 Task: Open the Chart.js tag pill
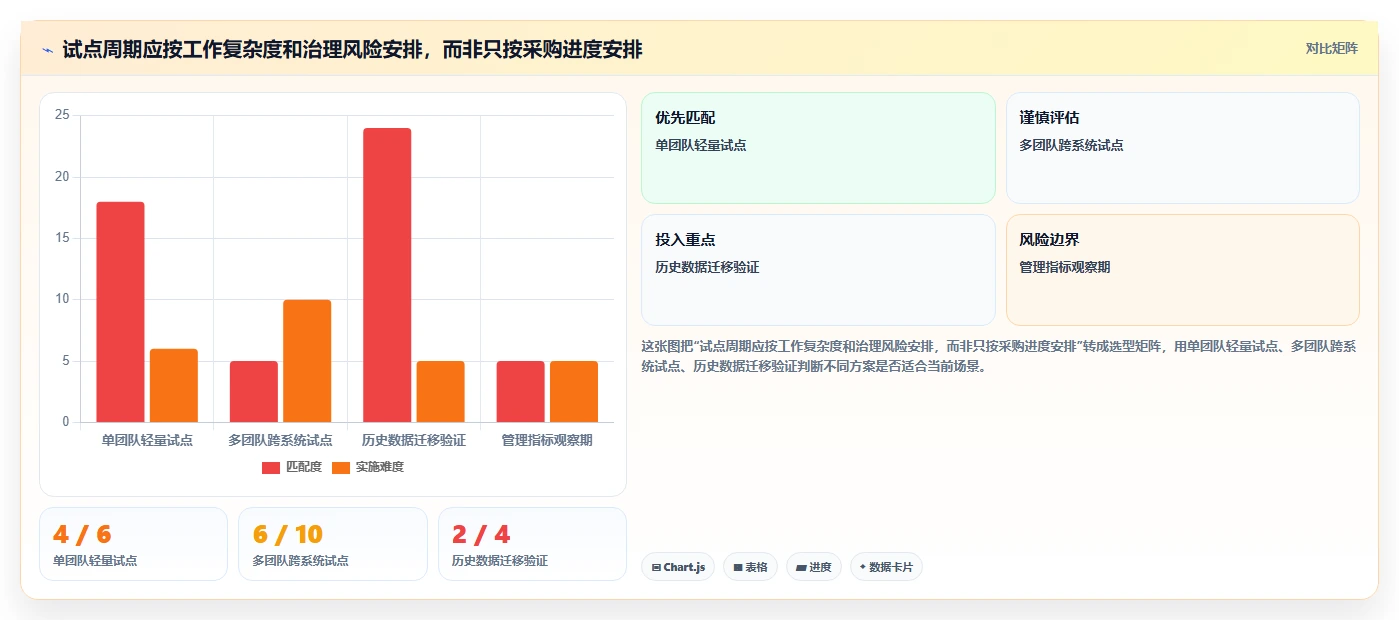(x=678, y=567)
